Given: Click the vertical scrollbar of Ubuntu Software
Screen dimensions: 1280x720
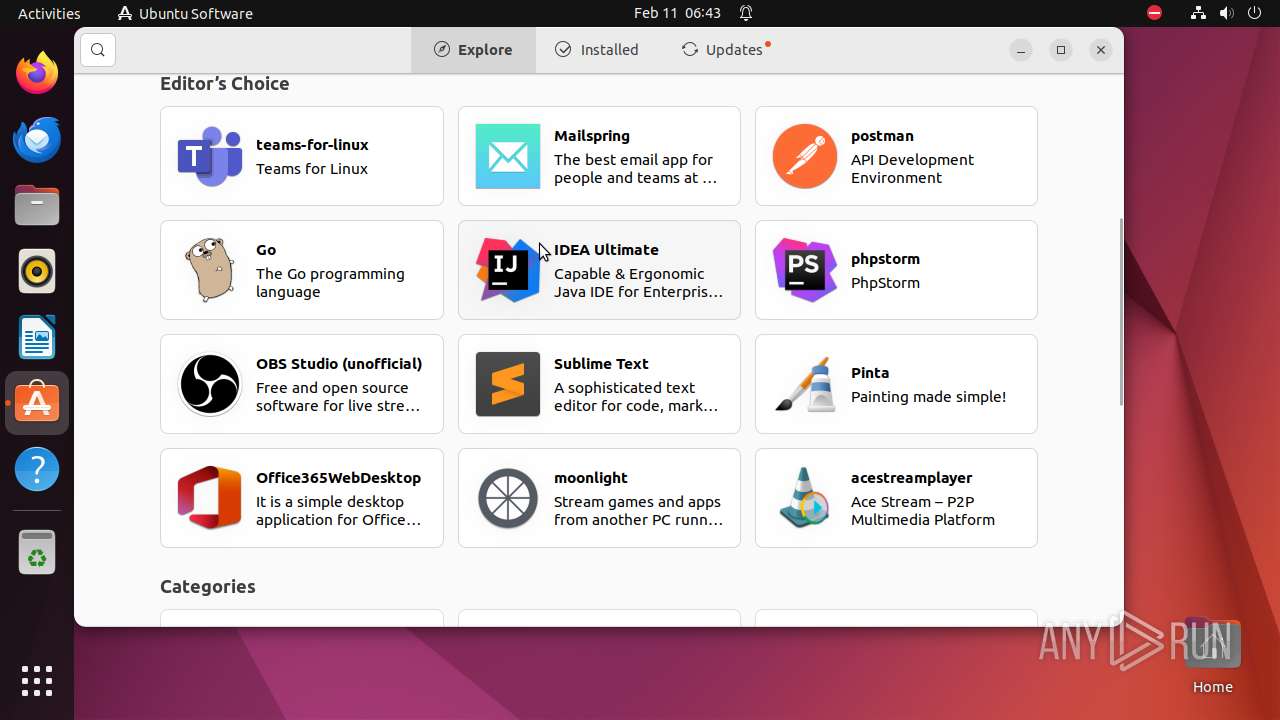Looking at the screenshot, I should [1120, 312].
